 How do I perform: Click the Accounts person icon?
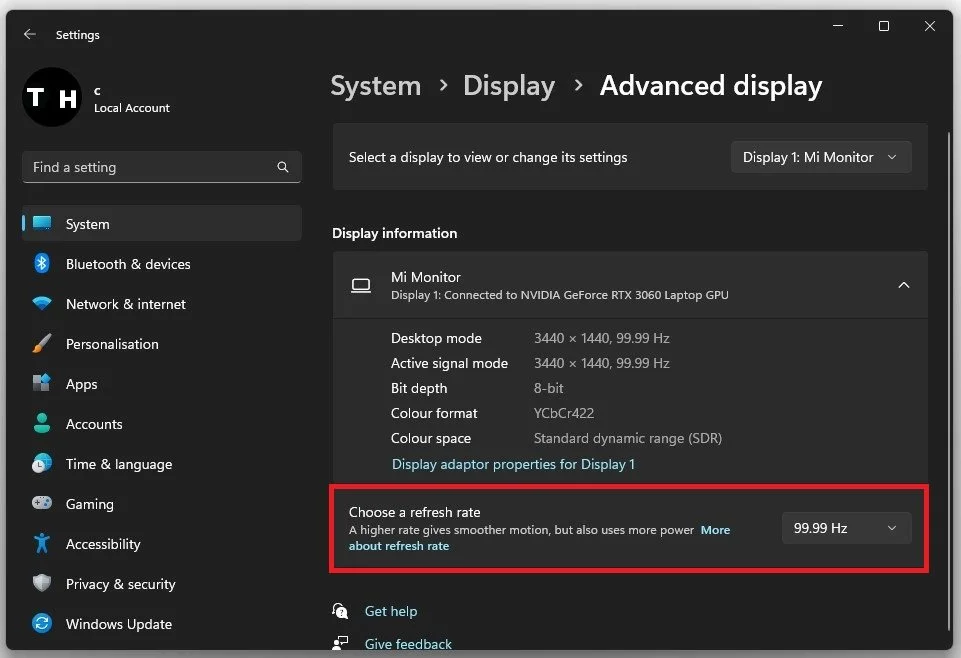point(42,423)
